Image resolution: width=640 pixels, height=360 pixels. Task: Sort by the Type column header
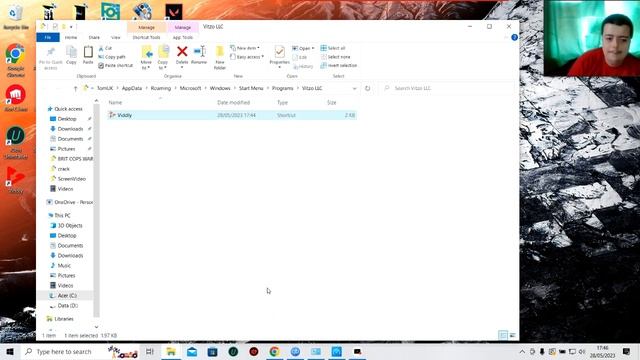click(282, 102)
